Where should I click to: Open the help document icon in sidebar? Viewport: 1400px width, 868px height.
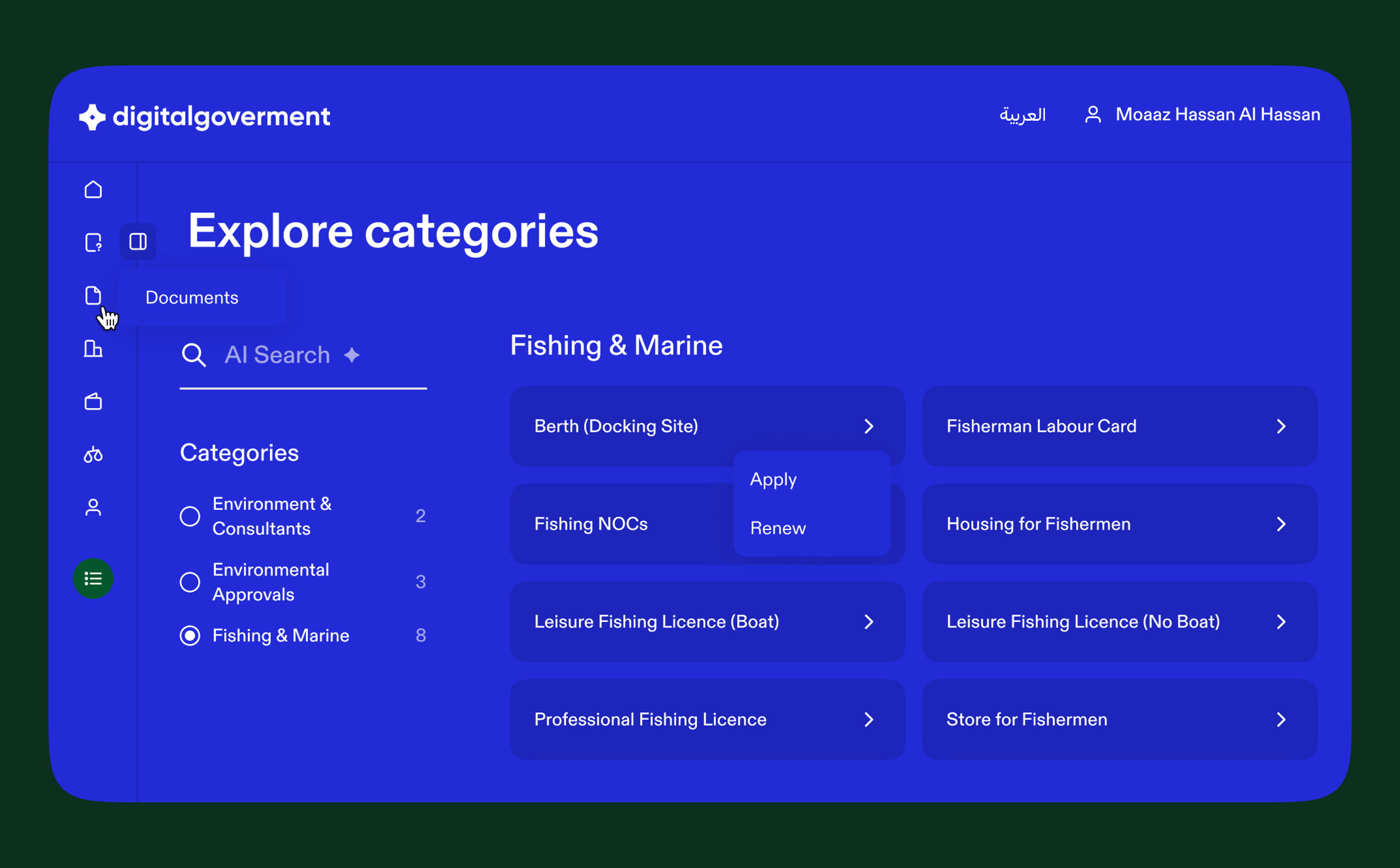93,242
